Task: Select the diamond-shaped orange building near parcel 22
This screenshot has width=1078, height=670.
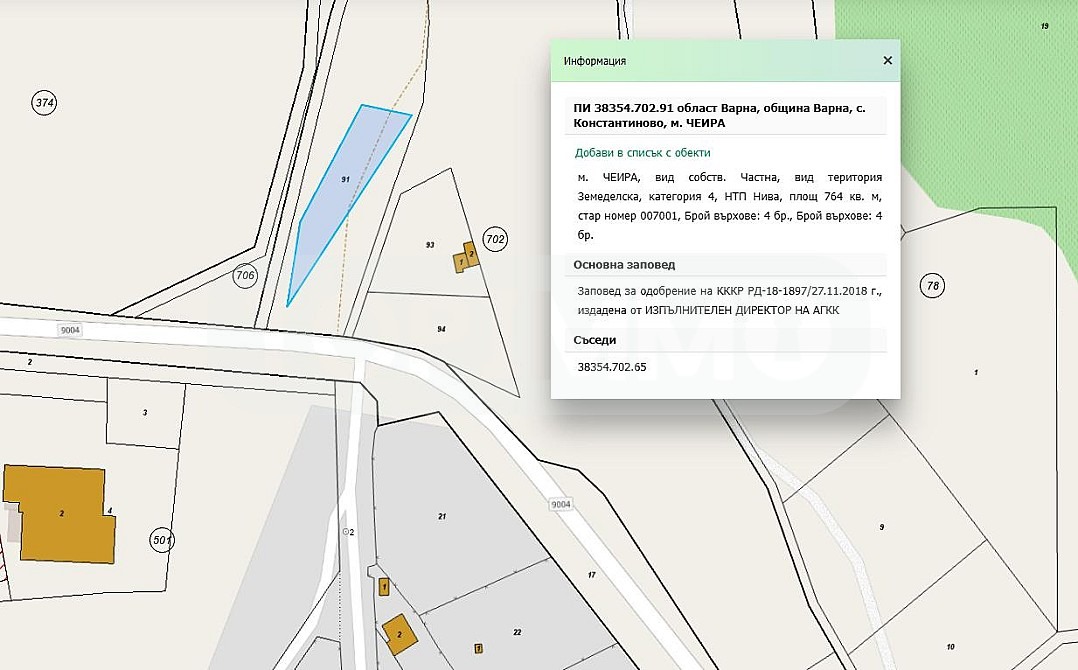Action: tap(400, 634)
